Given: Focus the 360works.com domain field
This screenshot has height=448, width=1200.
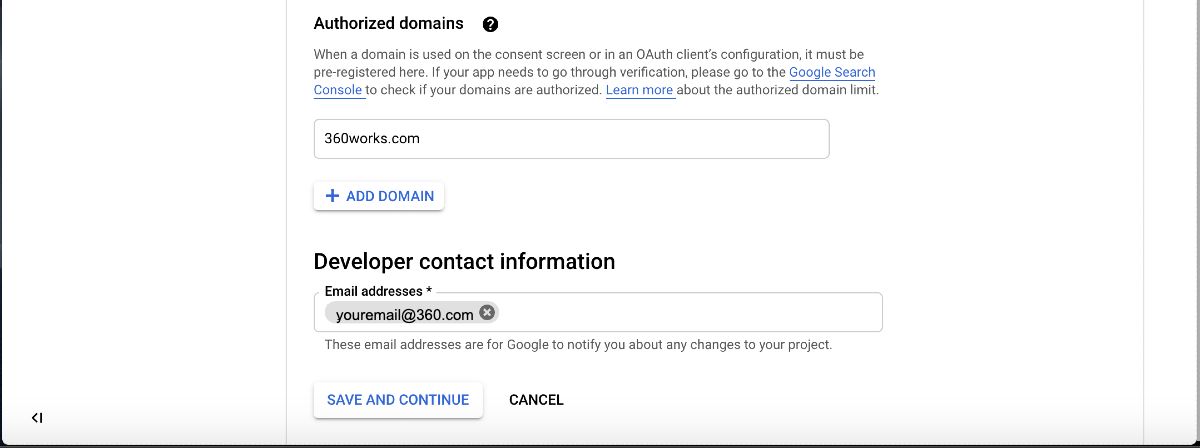Looking at the screenshot, I should click(571, 139).
